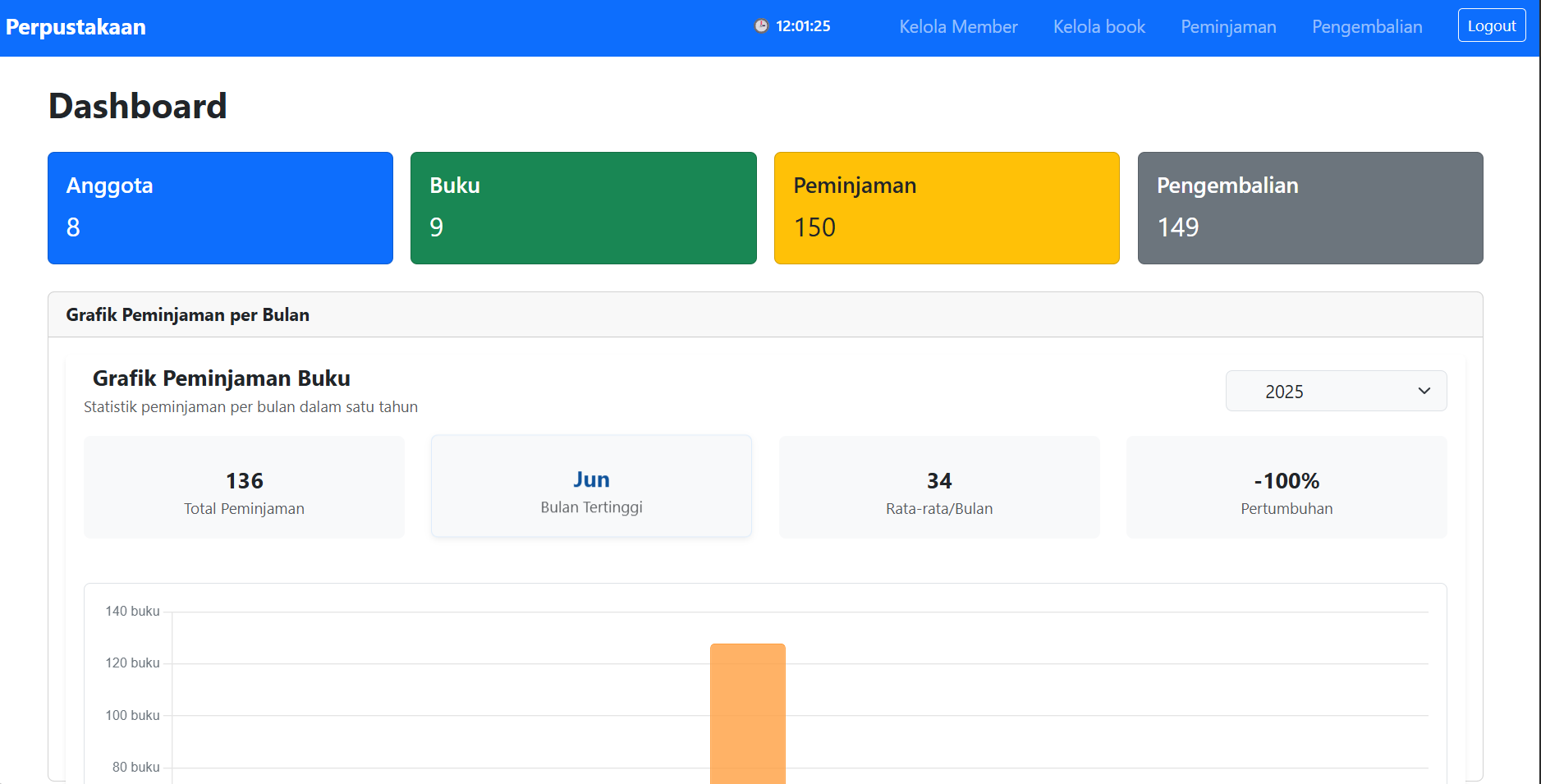1541x784 pixels.
Task: Open the Kelola book page
Action: 1098,27
